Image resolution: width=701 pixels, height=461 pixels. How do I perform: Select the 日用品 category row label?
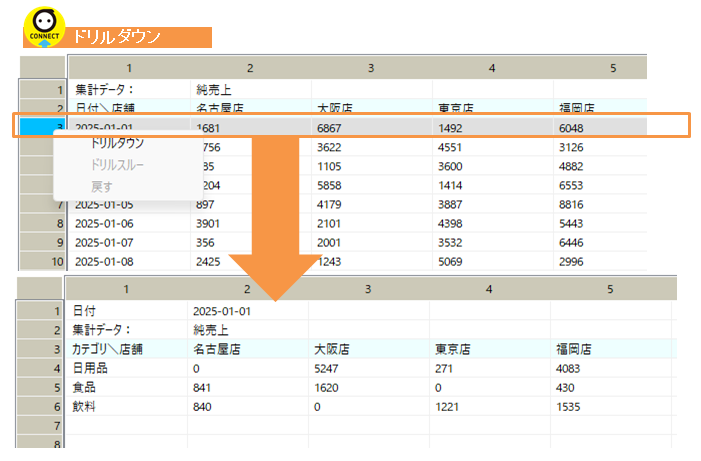point(127,368)
